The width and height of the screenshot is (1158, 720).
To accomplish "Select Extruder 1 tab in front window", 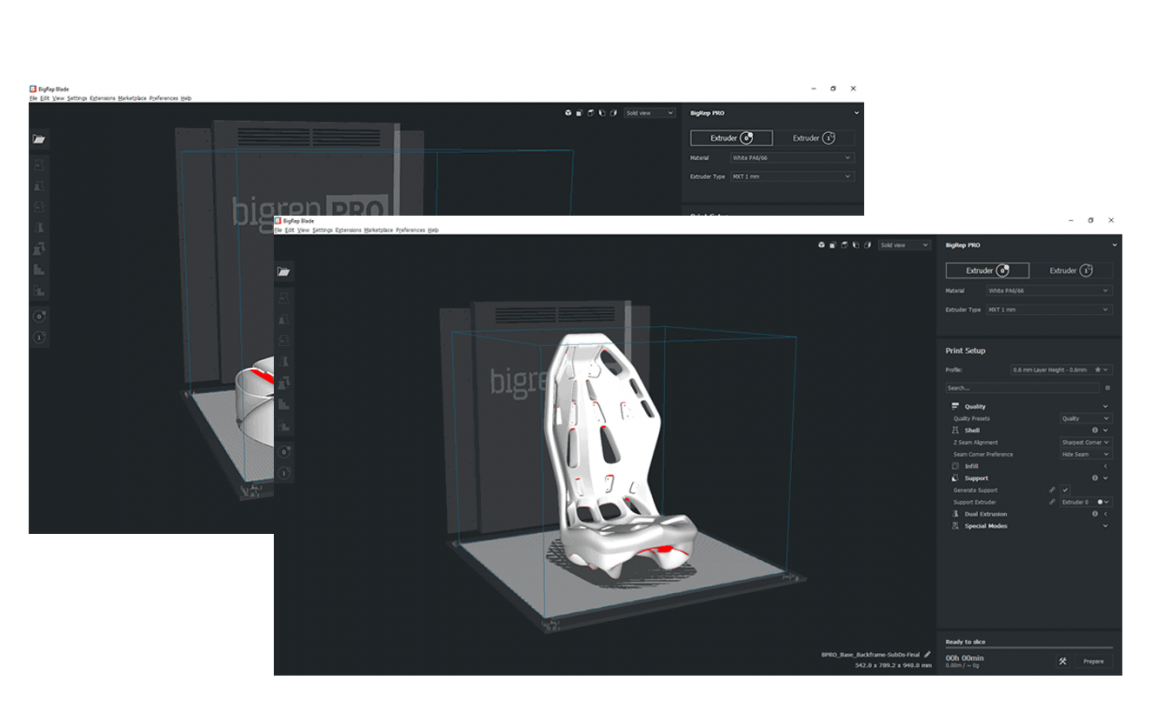I will coord(1070,270).
